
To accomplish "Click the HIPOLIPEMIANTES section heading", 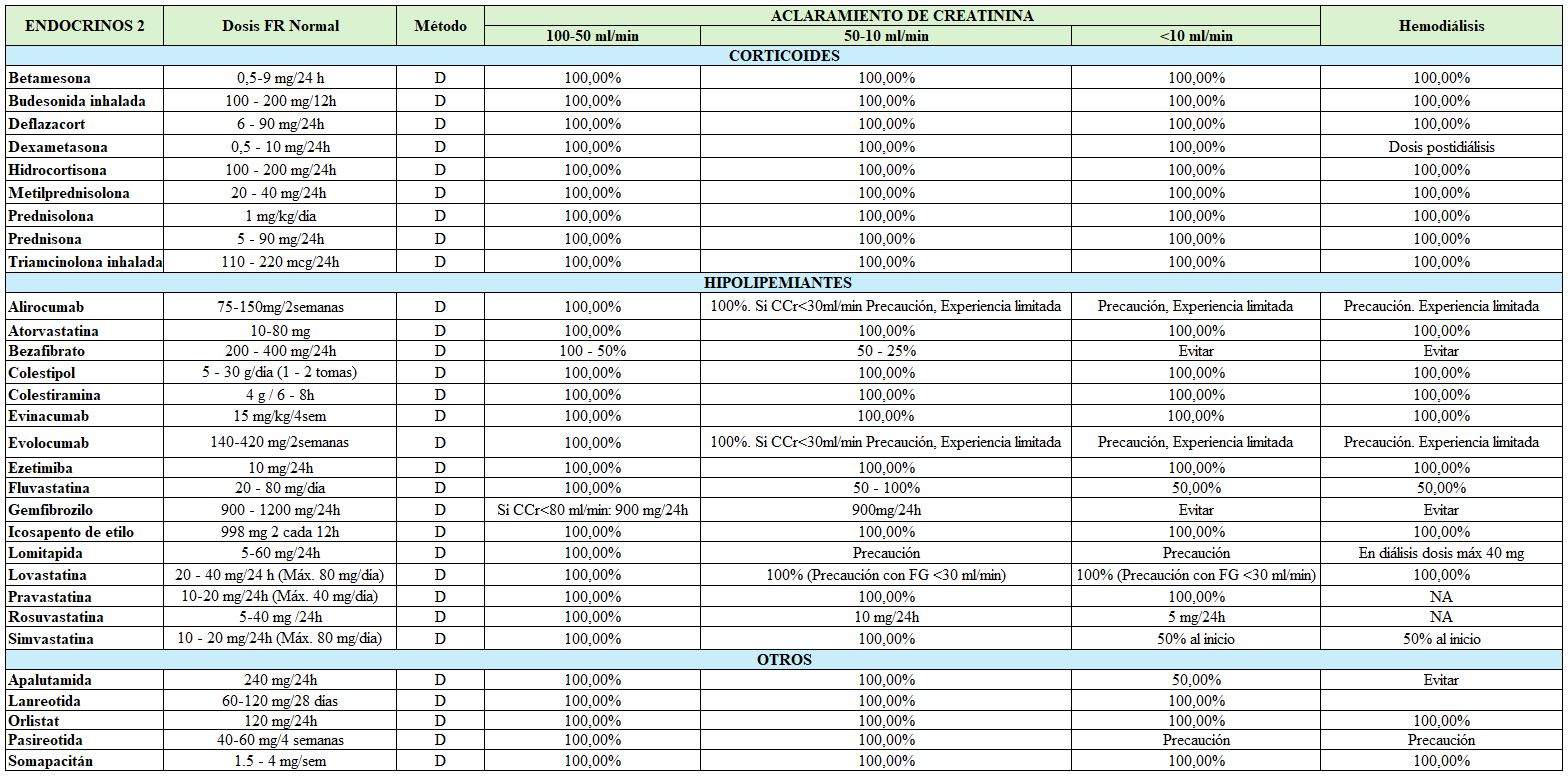I will (784, 283).
